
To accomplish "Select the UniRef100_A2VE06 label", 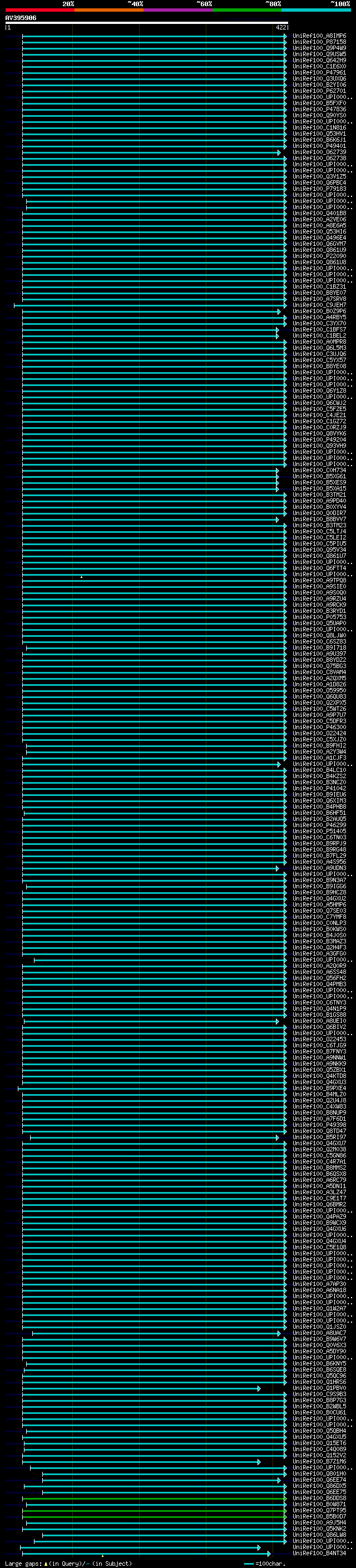I will point(319,220).
